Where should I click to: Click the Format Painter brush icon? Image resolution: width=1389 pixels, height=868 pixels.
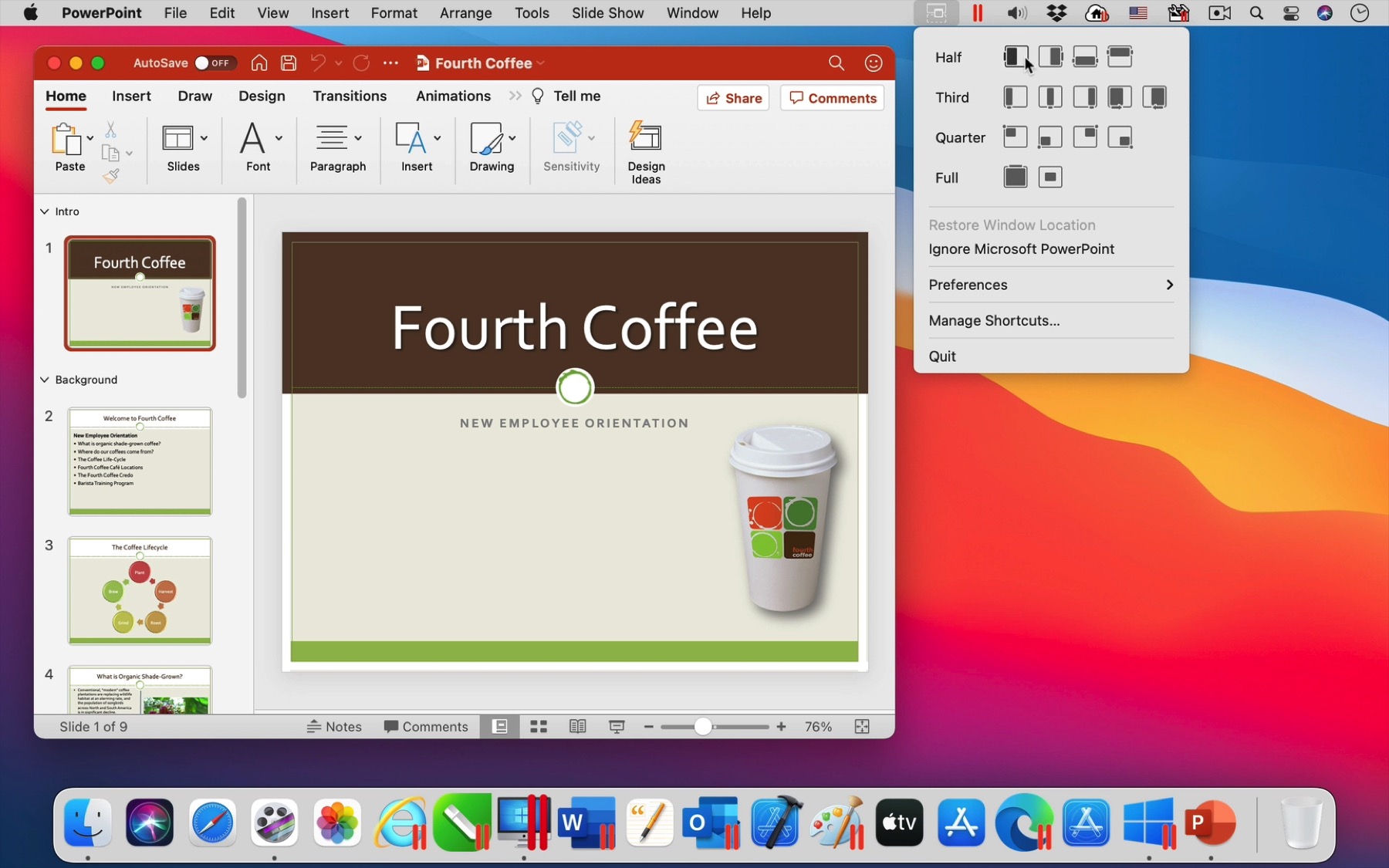coord(110,176)
